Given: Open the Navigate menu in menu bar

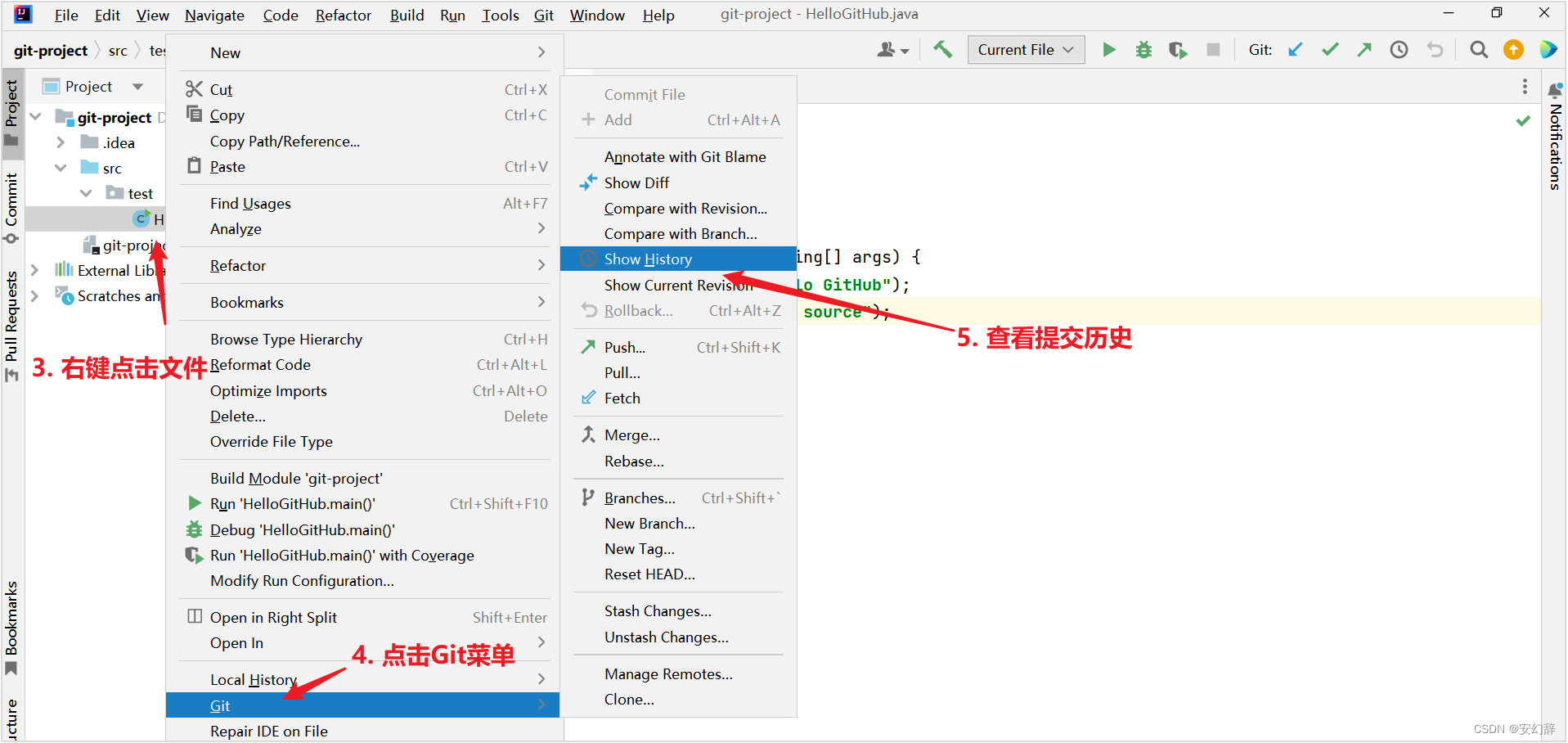Looking at the screenshot, I should coord(214,15).
